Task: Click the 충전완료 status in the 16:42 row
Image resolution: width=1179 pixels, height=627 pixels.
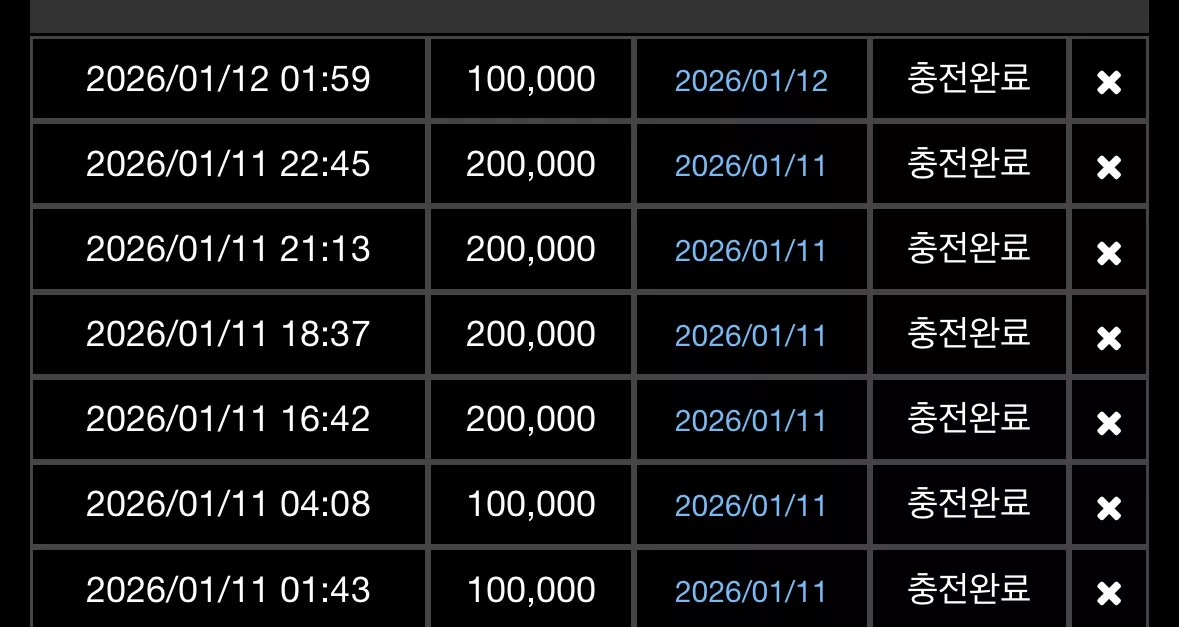Action: [968, 418]
